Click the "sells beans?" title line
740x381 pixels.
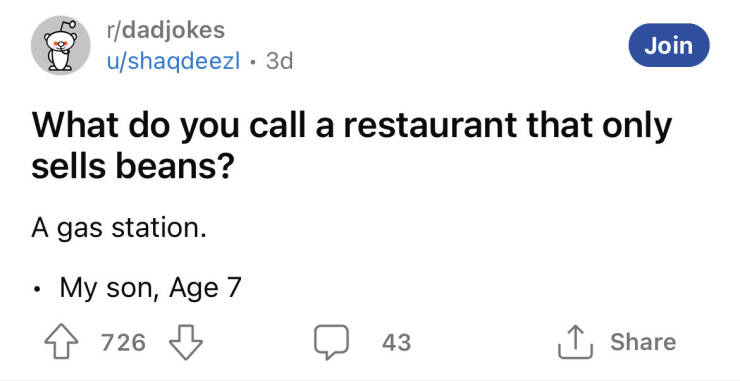tap(131, 168)
